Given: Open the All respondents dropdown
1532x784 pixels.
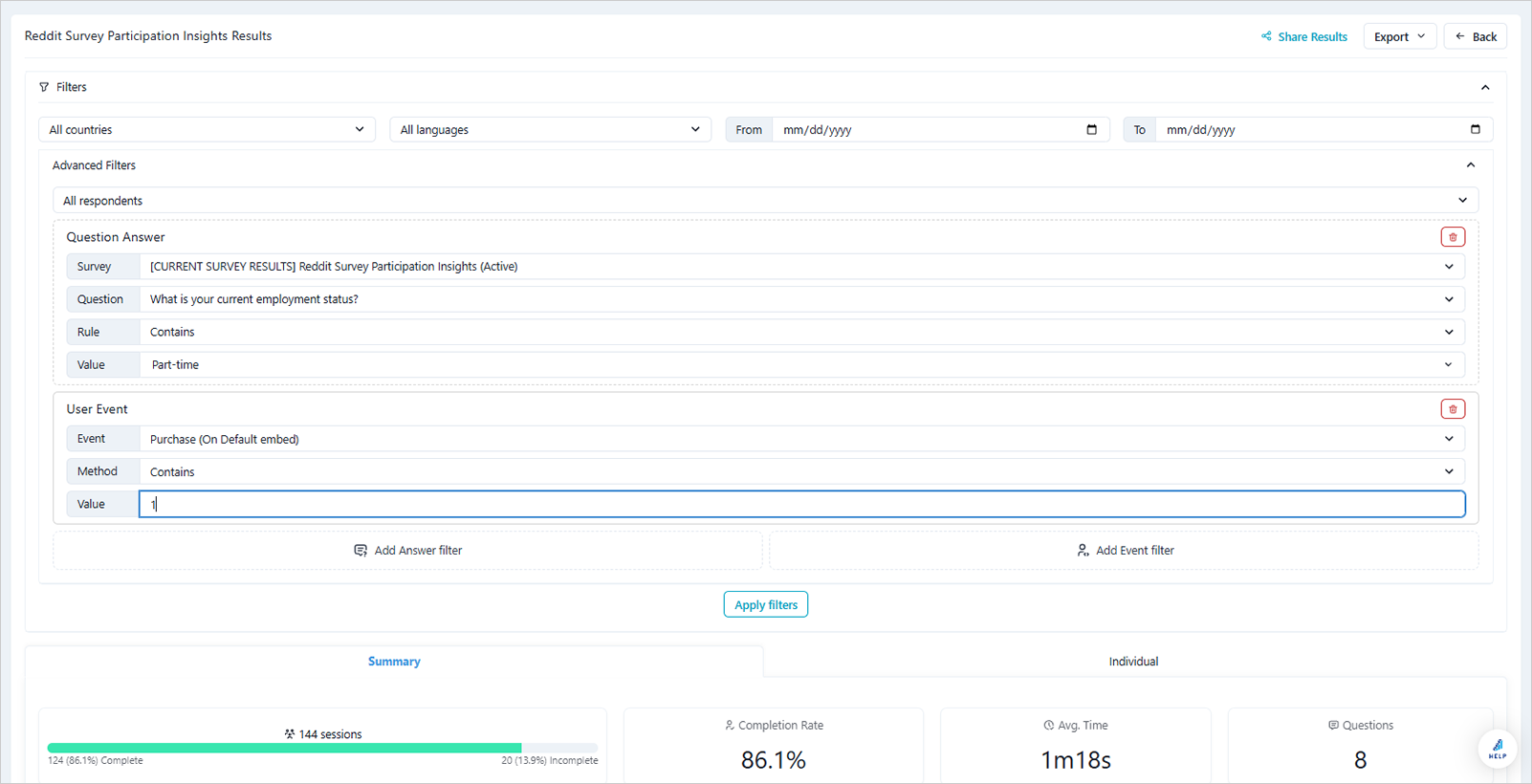Looking at the screenshot, I should click(765, 201).
